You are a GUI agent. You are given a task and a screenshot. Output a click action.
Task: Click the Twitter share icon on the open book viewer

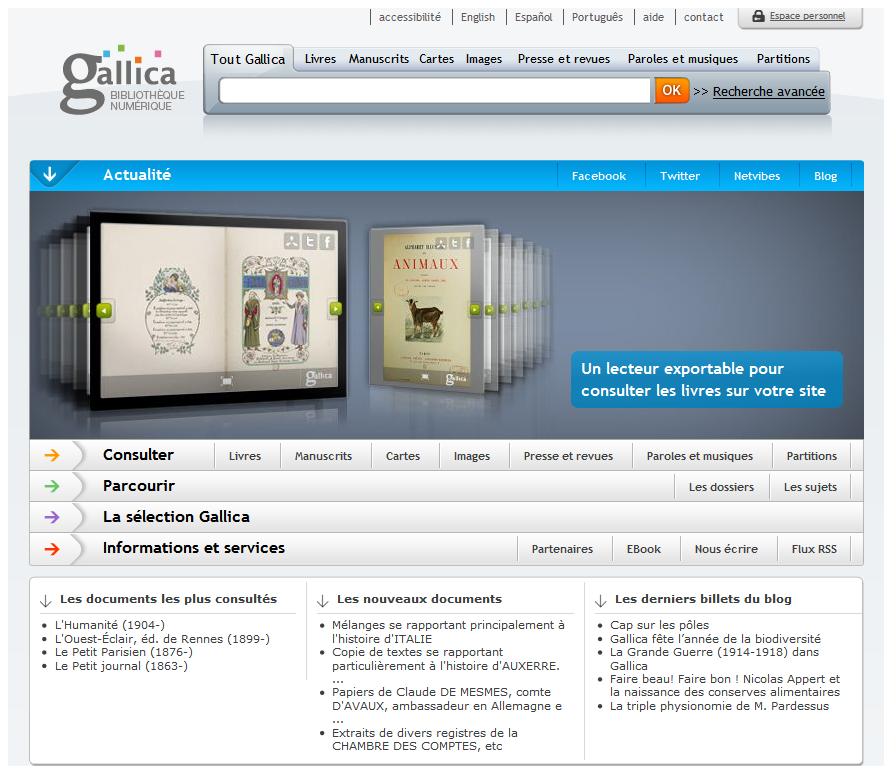pos(309,242)
